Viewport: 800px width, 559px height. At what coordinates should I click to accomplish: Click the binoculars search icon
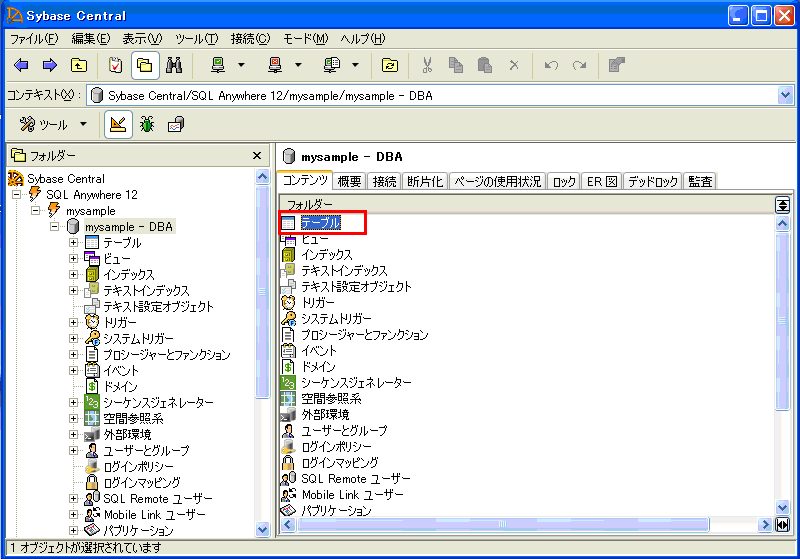173,66
